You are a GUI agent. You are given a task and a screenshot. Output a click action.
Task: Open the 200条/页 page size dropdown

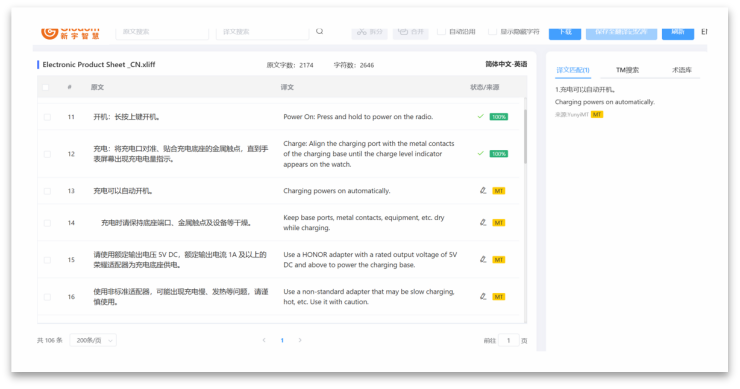[93, 340]
